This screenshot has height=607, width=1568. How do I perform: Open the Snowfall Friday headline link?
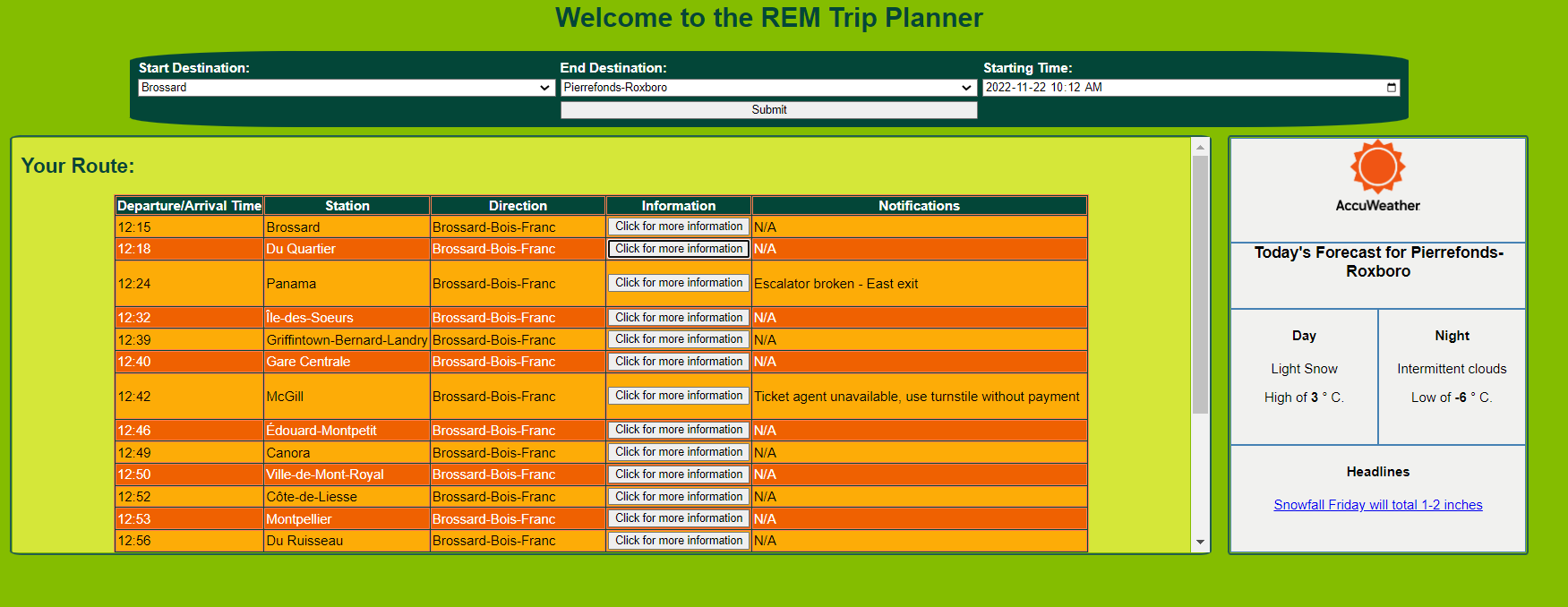[1377, 505]
